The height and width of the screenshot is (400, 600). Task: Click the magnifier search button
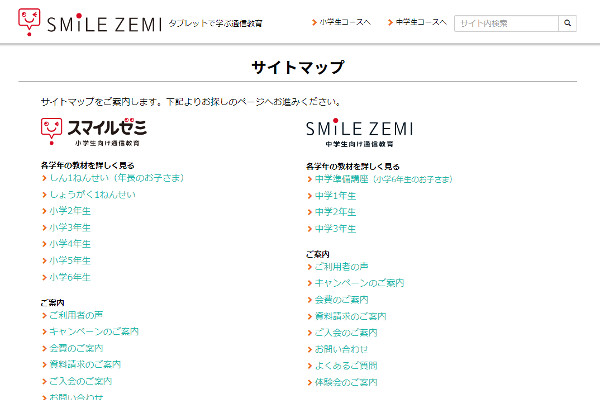[567, 23]
